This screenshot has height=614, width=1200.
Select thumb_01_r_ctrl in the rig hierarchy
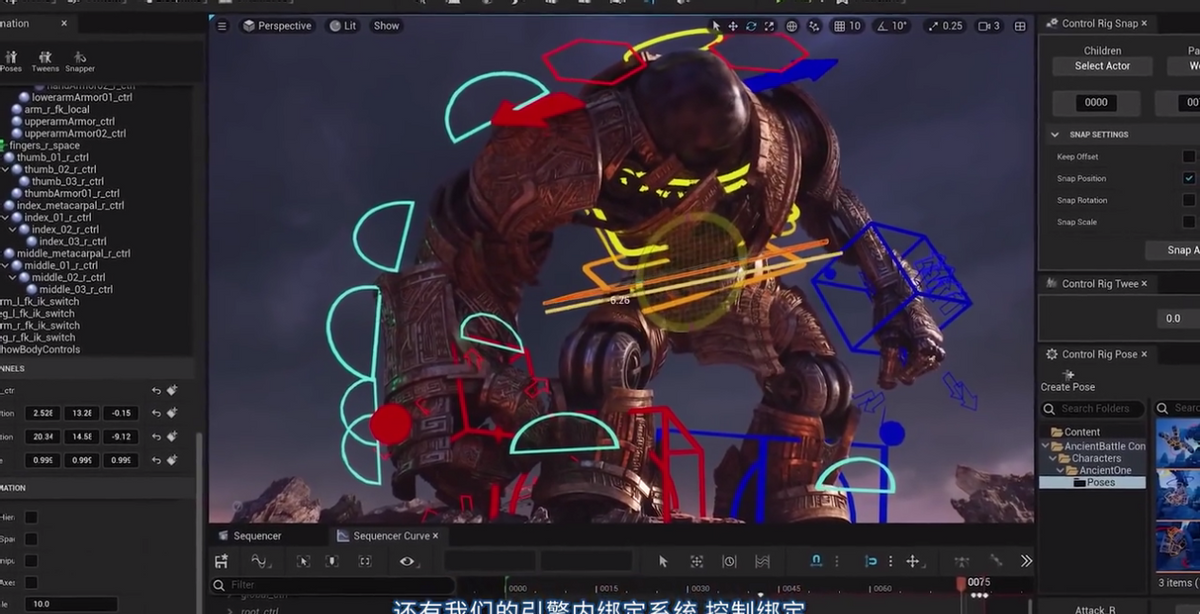[x=53, y=158]
